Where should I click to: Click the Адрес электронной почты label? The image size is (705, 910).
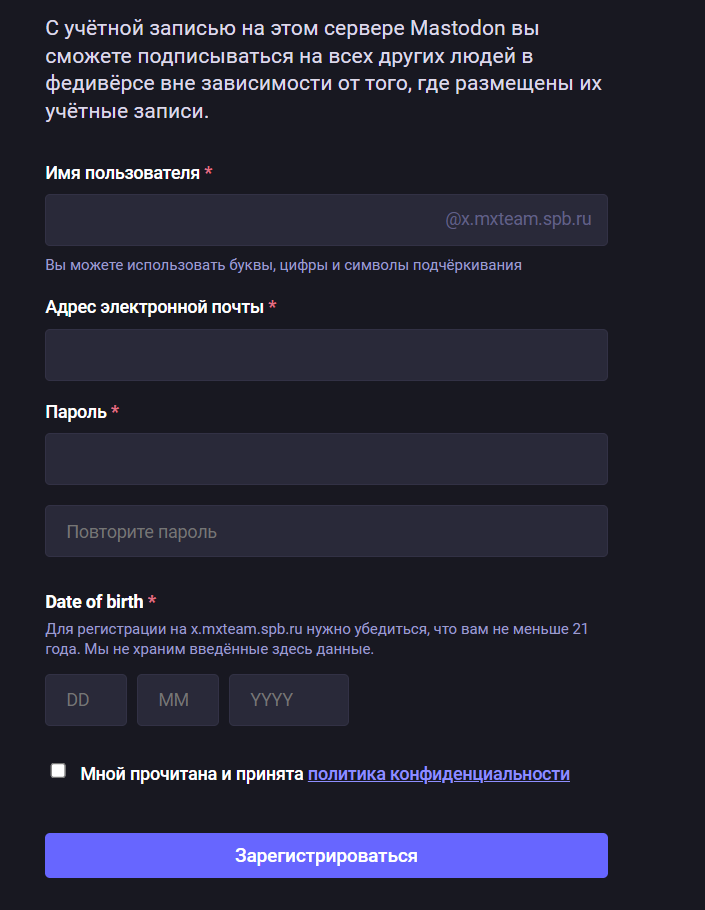[154, 307]
